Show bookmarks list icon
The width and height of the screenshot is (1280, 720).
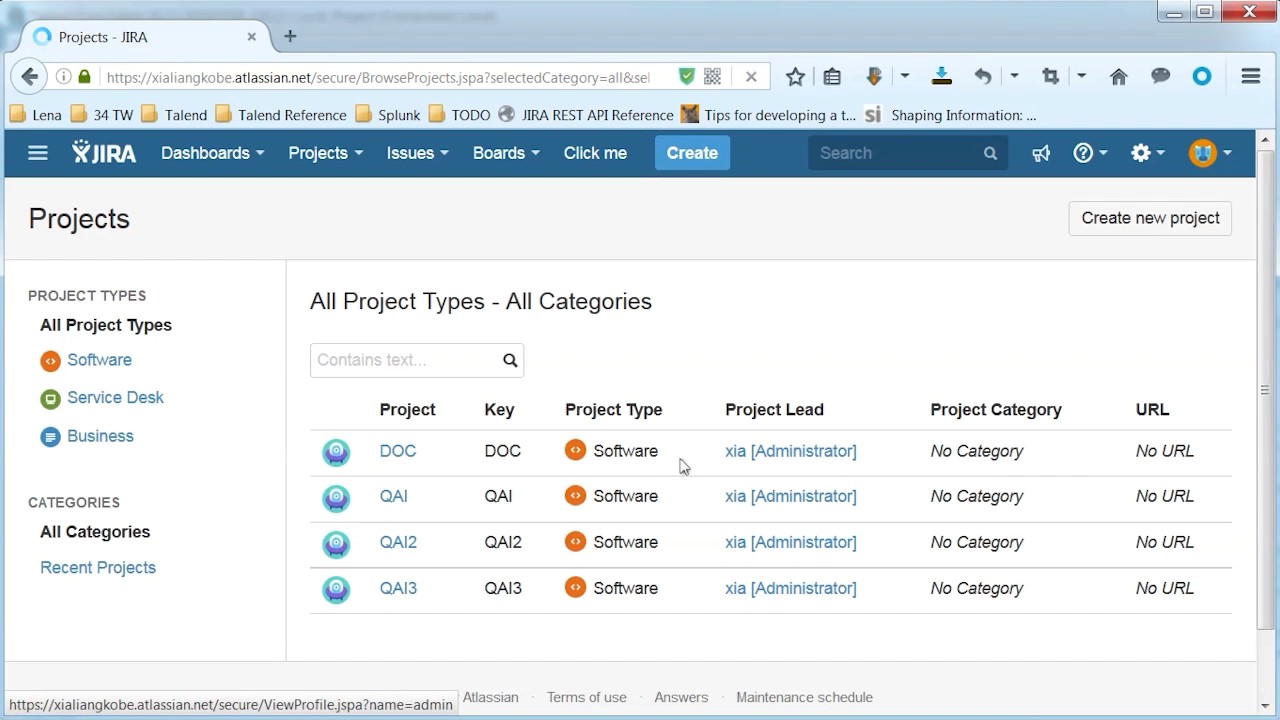(832, 77)
